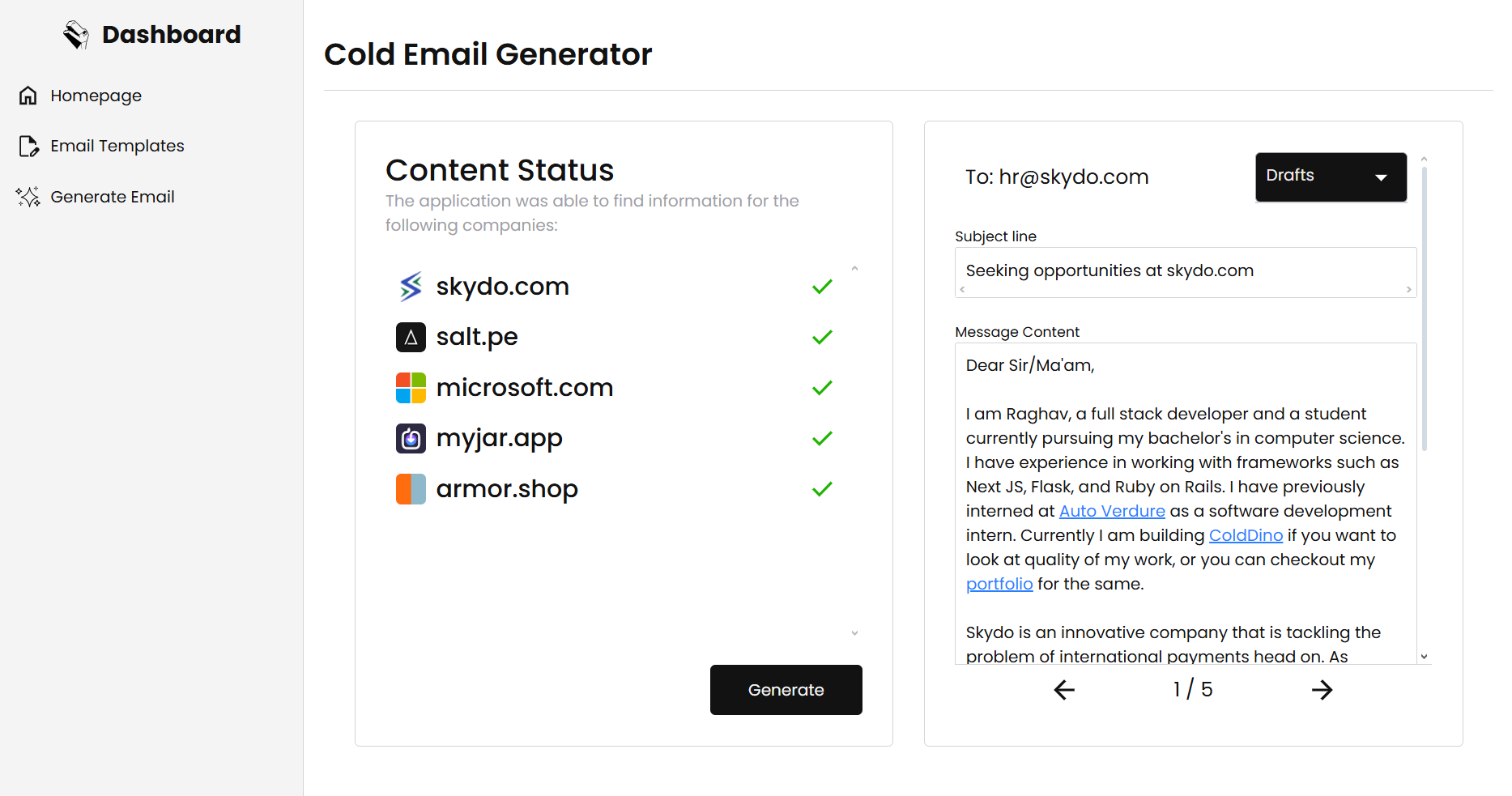Open Email Templates in the sidebar
This screenshot has height=796, width=1512.
(x=117, y=146)
